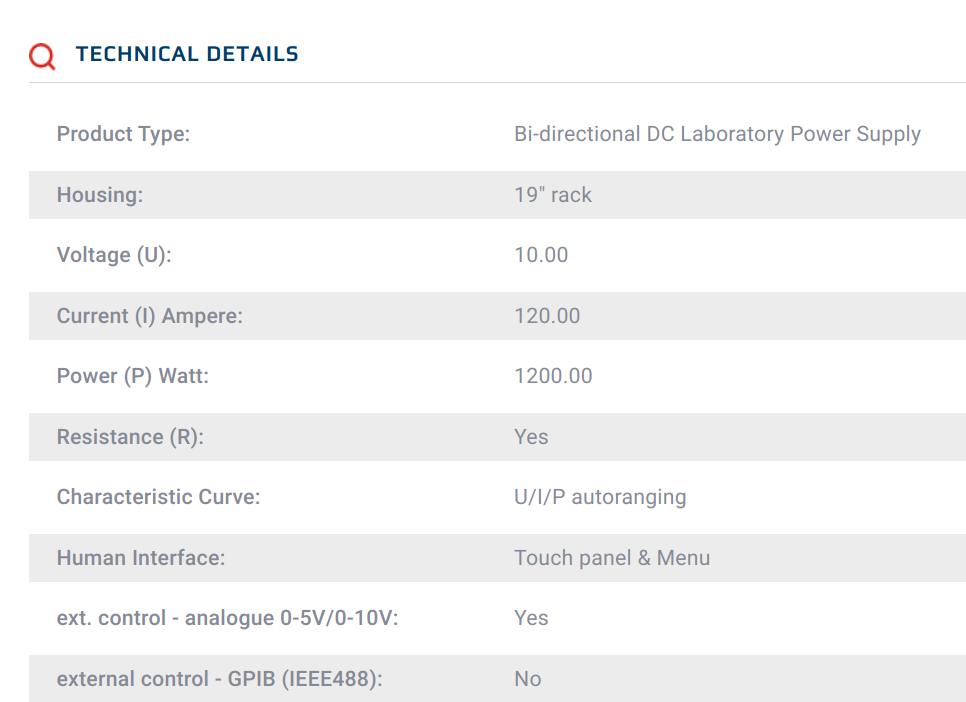Click the Housing row label
The height and width of the screenshot is (702, 966).
pyautogui.click(x=100, y=195)
